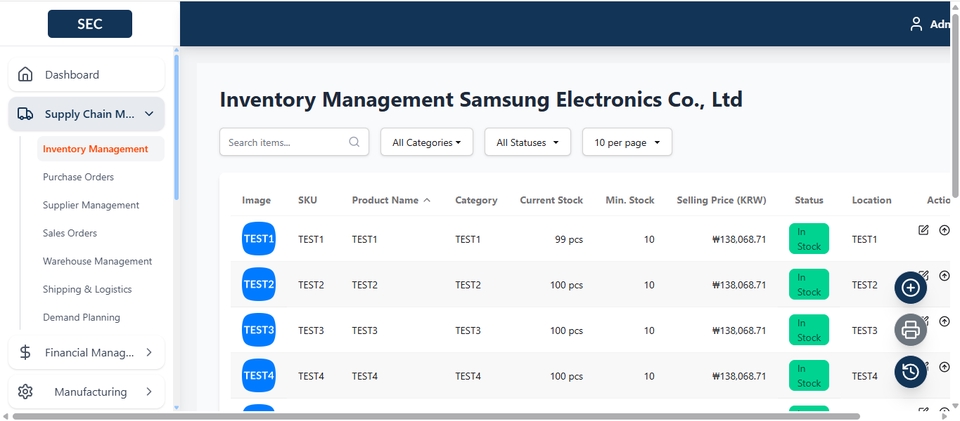The height and width of the screenshot is (421, 960).
Task: Click the up-arrow circle icon for TEST3
Action: pos(945,321)
